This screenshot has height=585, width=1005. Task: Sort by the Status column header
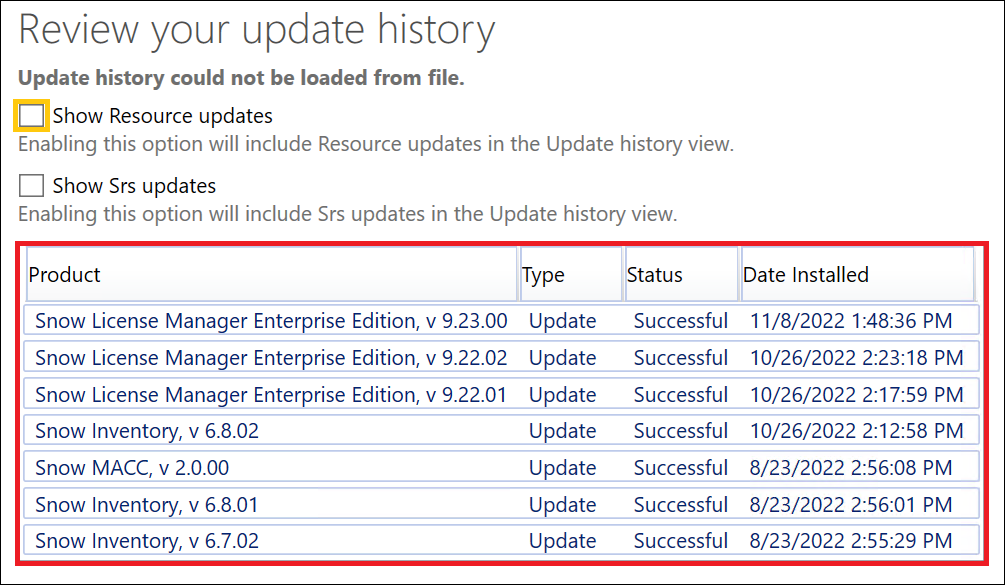pyautogui.click(x=681, y=275)
